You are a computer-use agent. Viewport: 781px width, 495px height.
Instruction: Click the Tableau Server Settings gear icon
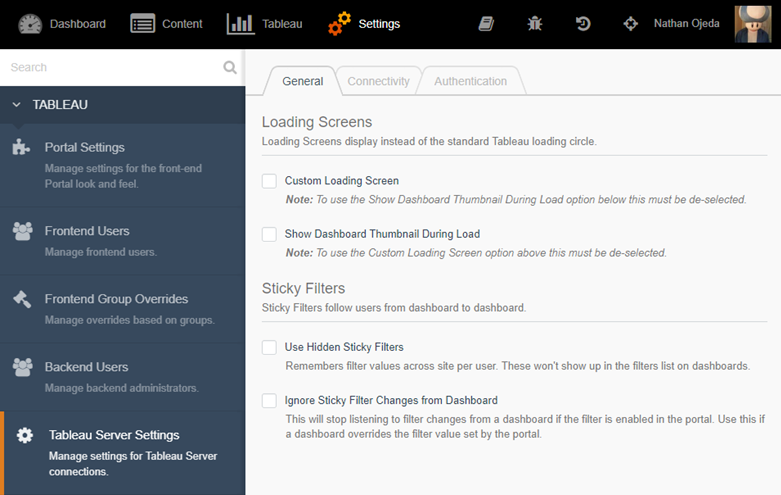pos(24,435)
